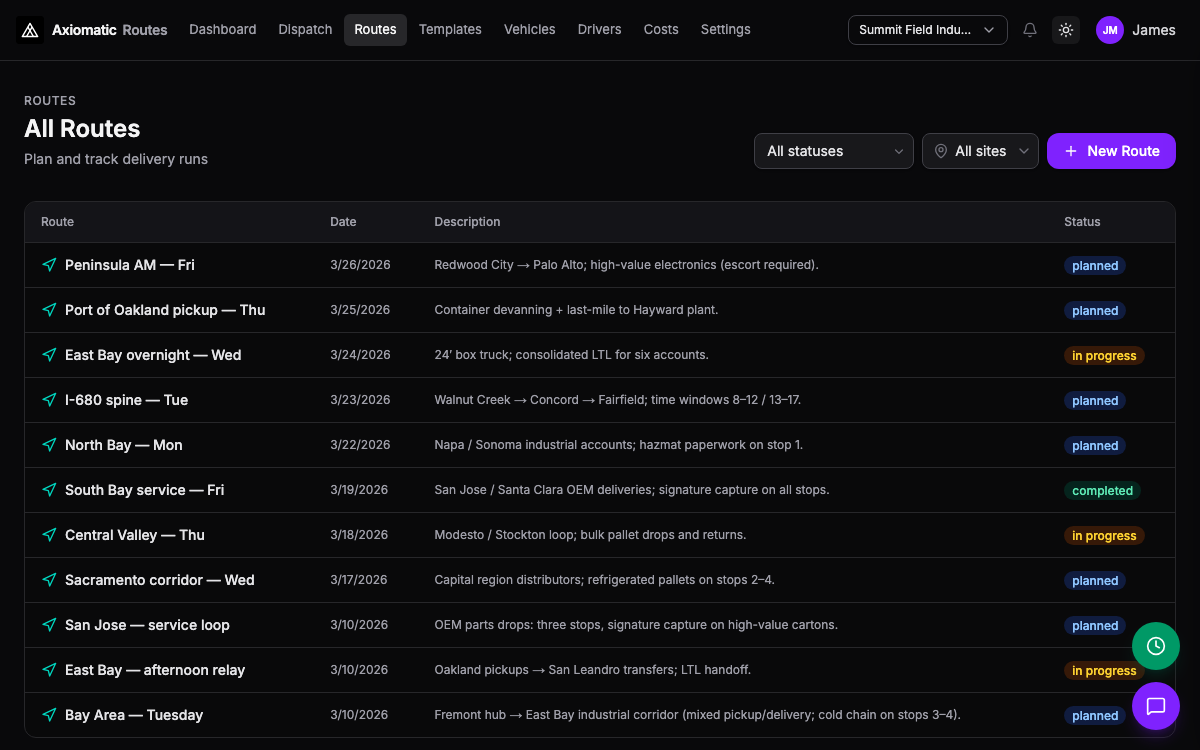Open the I-680 spine — Tue route

tap(126, 400)
